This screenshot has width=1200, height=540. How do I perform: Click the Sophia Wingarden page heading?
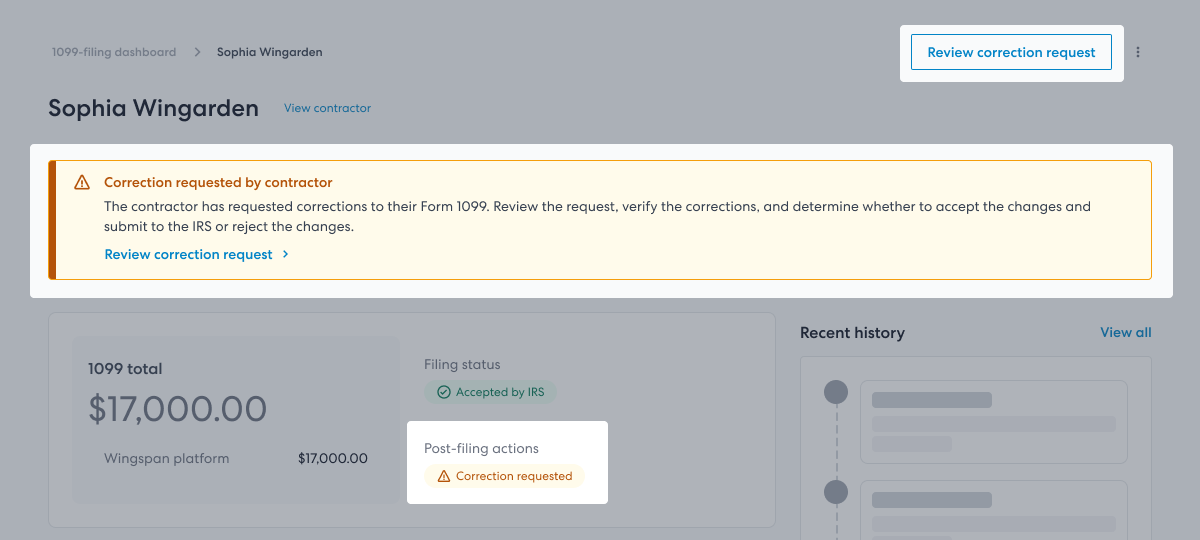tap(153, 108)
